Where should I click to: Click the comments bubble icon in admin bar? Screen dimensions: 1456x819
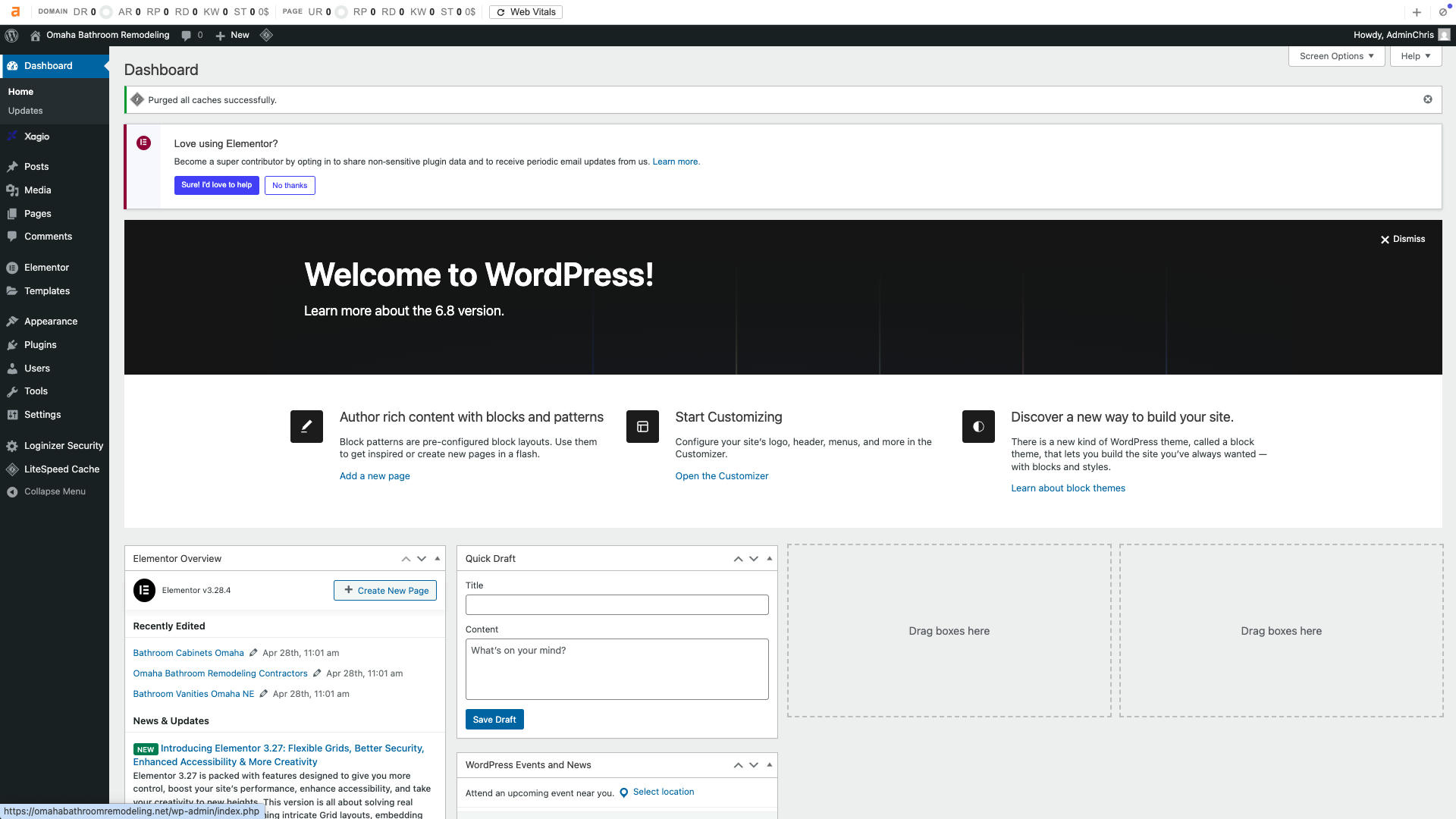coord(187,35)
